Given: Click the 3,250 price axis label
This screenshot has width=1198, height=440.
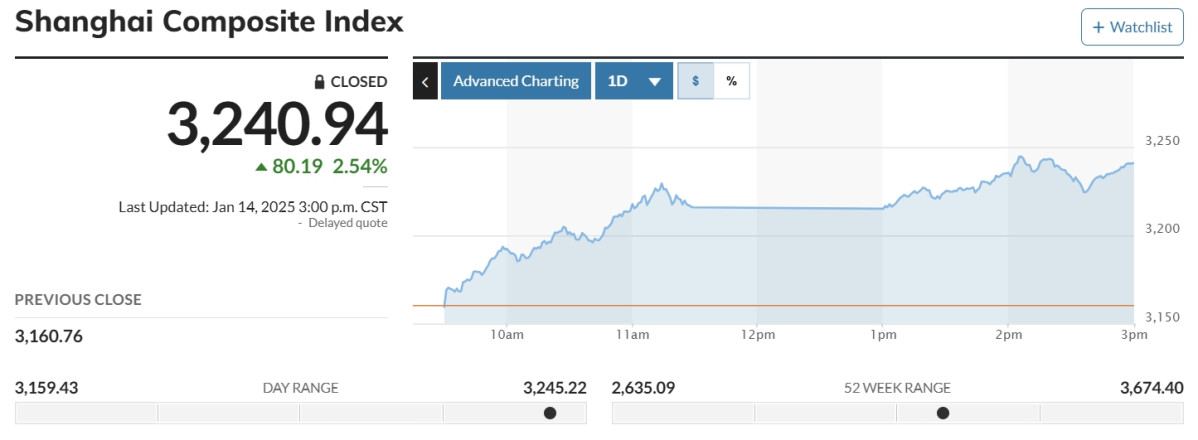Looking at the screenshot, I should 1163,141.
